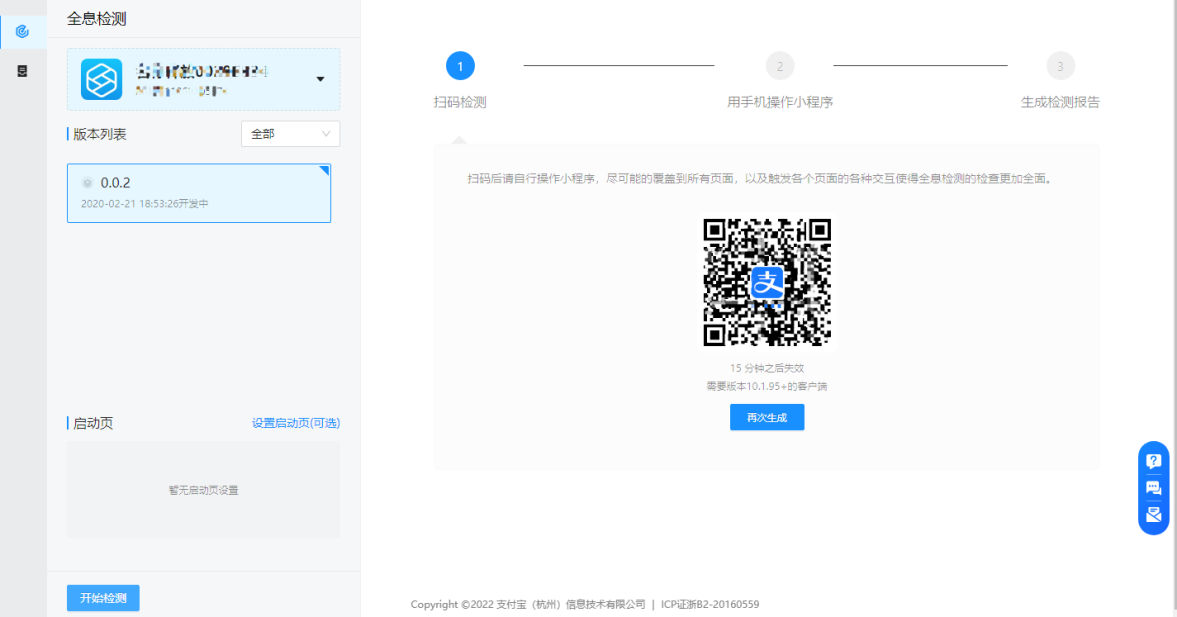Open the second sidebar report icon
This screenshot has width=1177, height=617.
23,71
